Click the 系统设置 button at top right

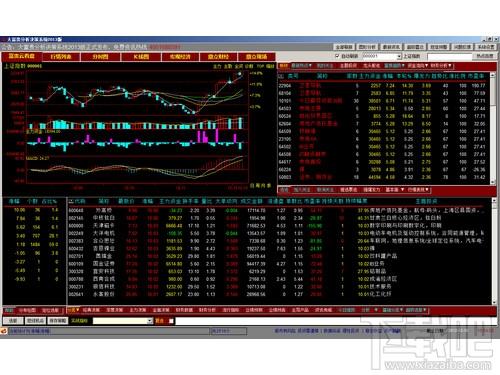[486, 47]
